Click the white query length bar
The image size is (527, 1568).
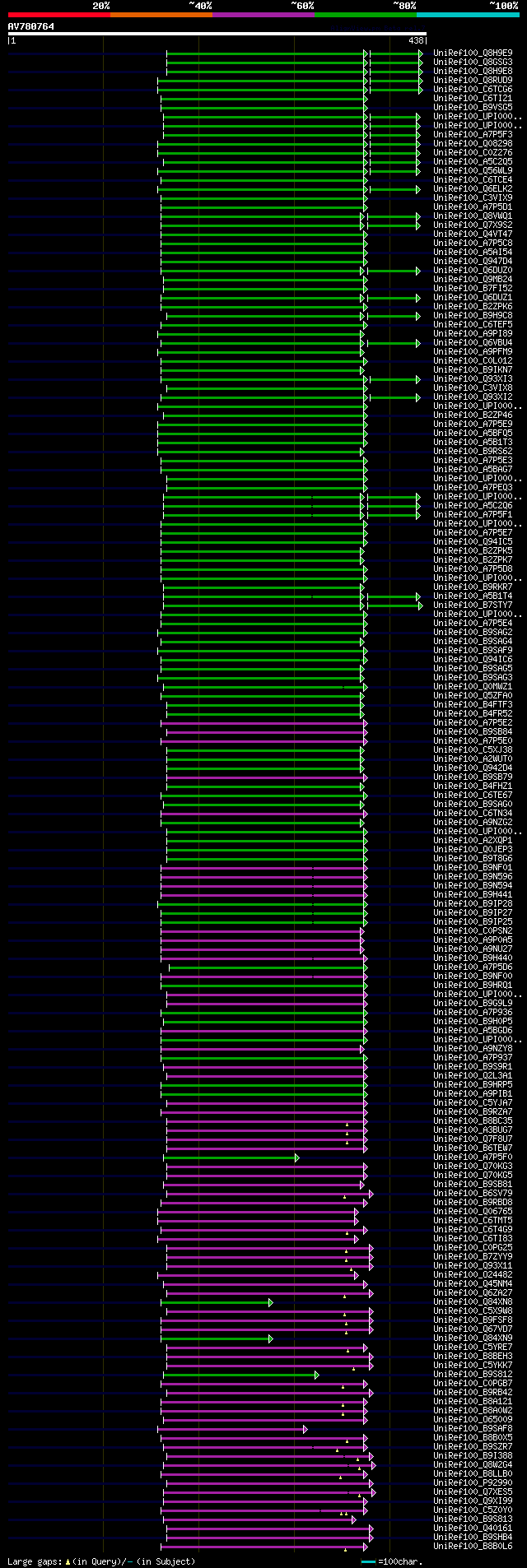[217, 34]
